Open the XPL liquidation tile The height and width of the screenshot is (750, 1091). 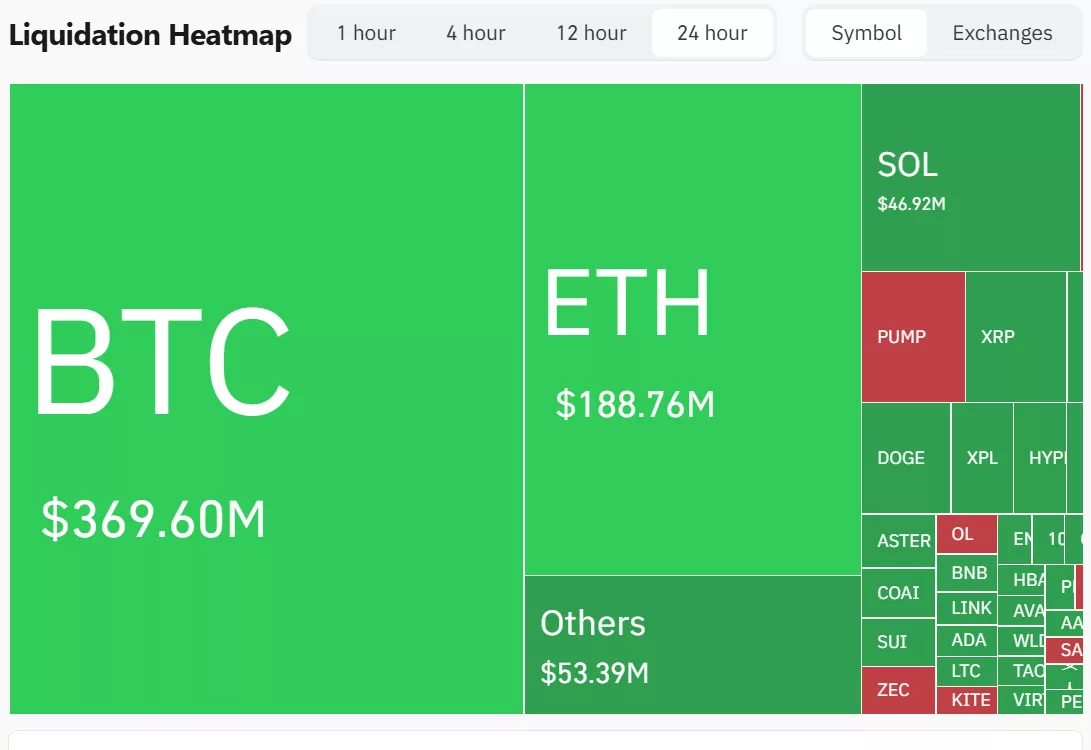(981, 458)
